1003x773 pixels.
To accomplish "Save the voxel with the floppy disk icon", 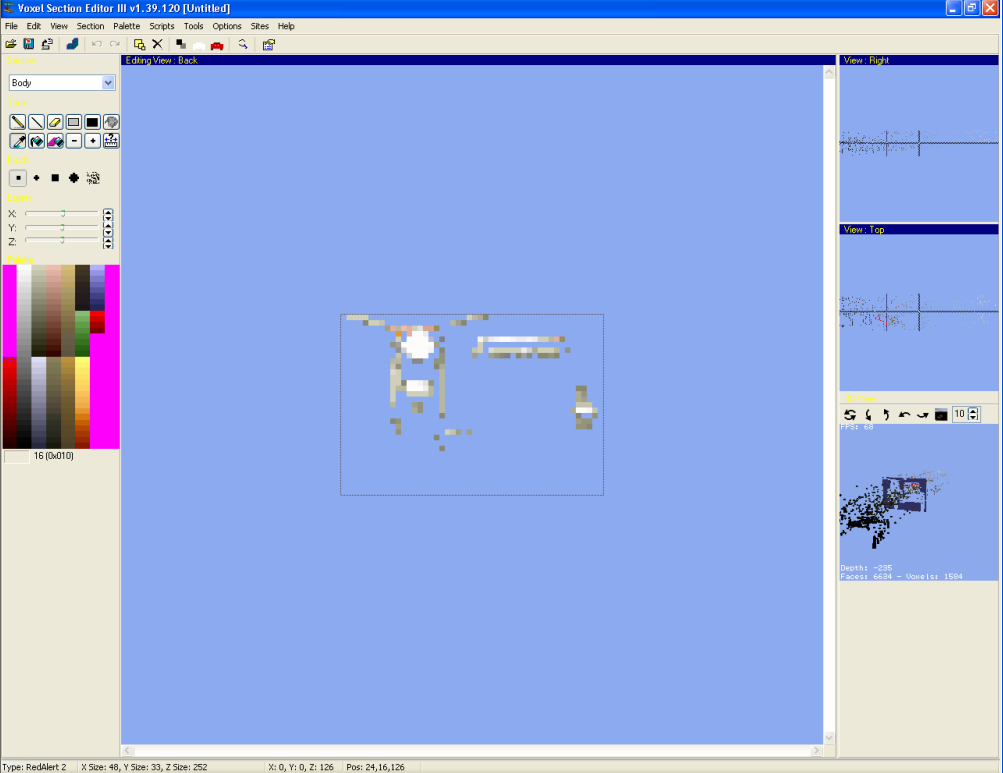I will (29, 44).
